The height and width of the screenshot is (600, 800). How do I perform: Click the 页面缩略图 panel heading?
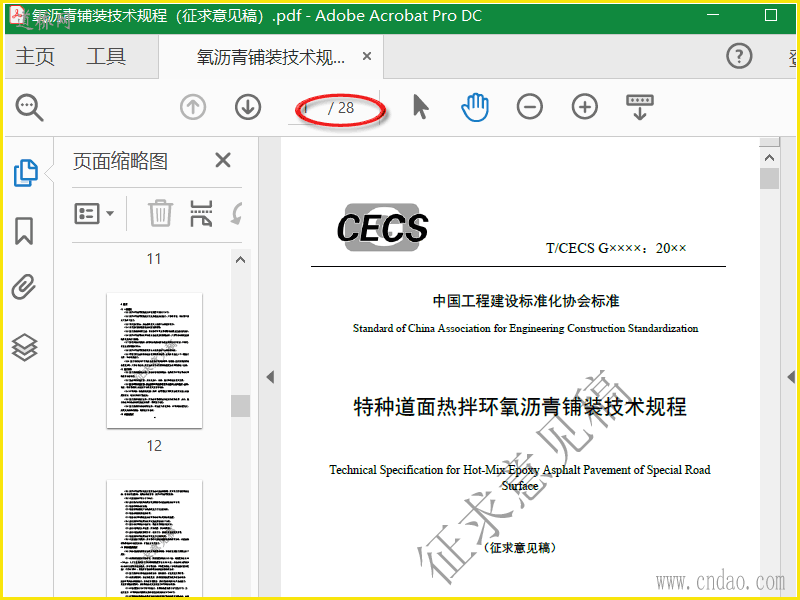pyautogui.click(x=120, y=161)
